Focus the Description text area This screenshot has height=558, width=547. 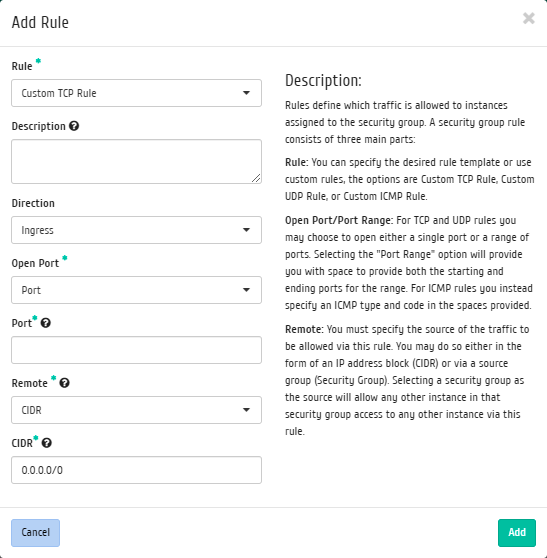pos(136,162)
